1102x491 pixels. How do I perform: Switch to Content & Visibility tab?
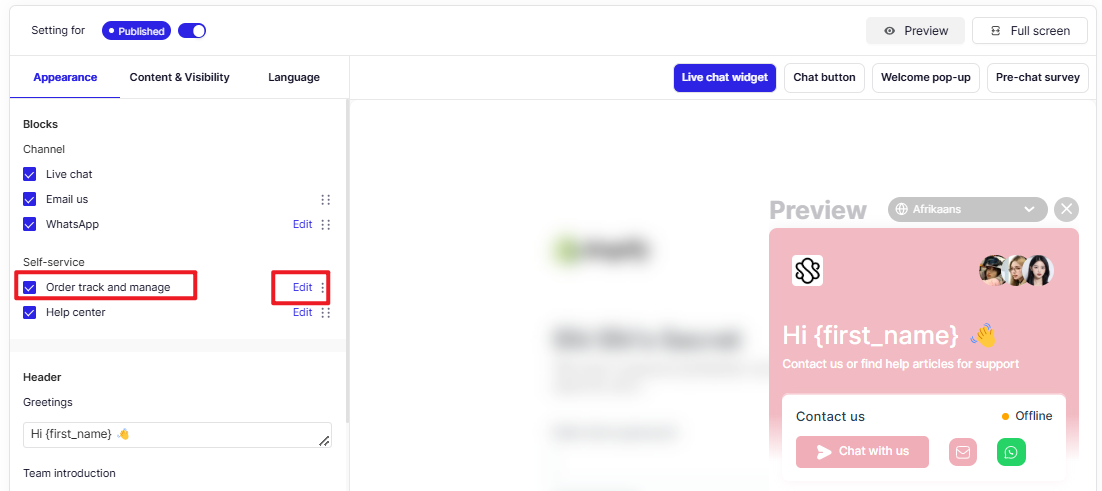coord(179,77)
